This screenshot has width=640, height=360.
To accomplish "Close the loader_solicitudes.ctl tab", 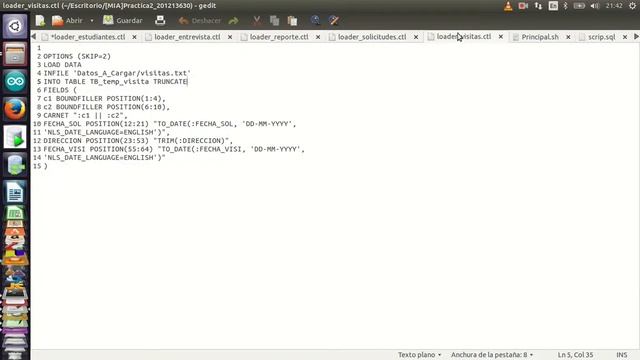I will (416, 37).
